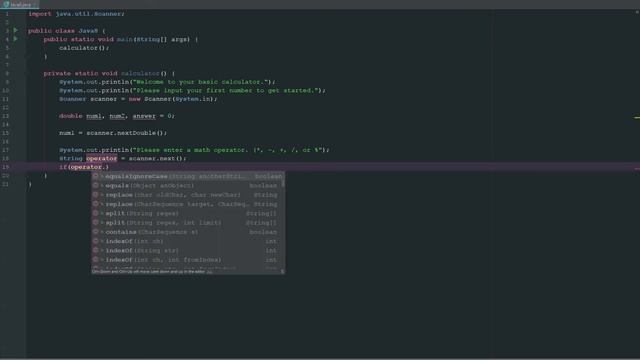This screenshot has height=360, width=640.
Task: Run main method from line 4 gutter arrow
Action: coord(16,39)
